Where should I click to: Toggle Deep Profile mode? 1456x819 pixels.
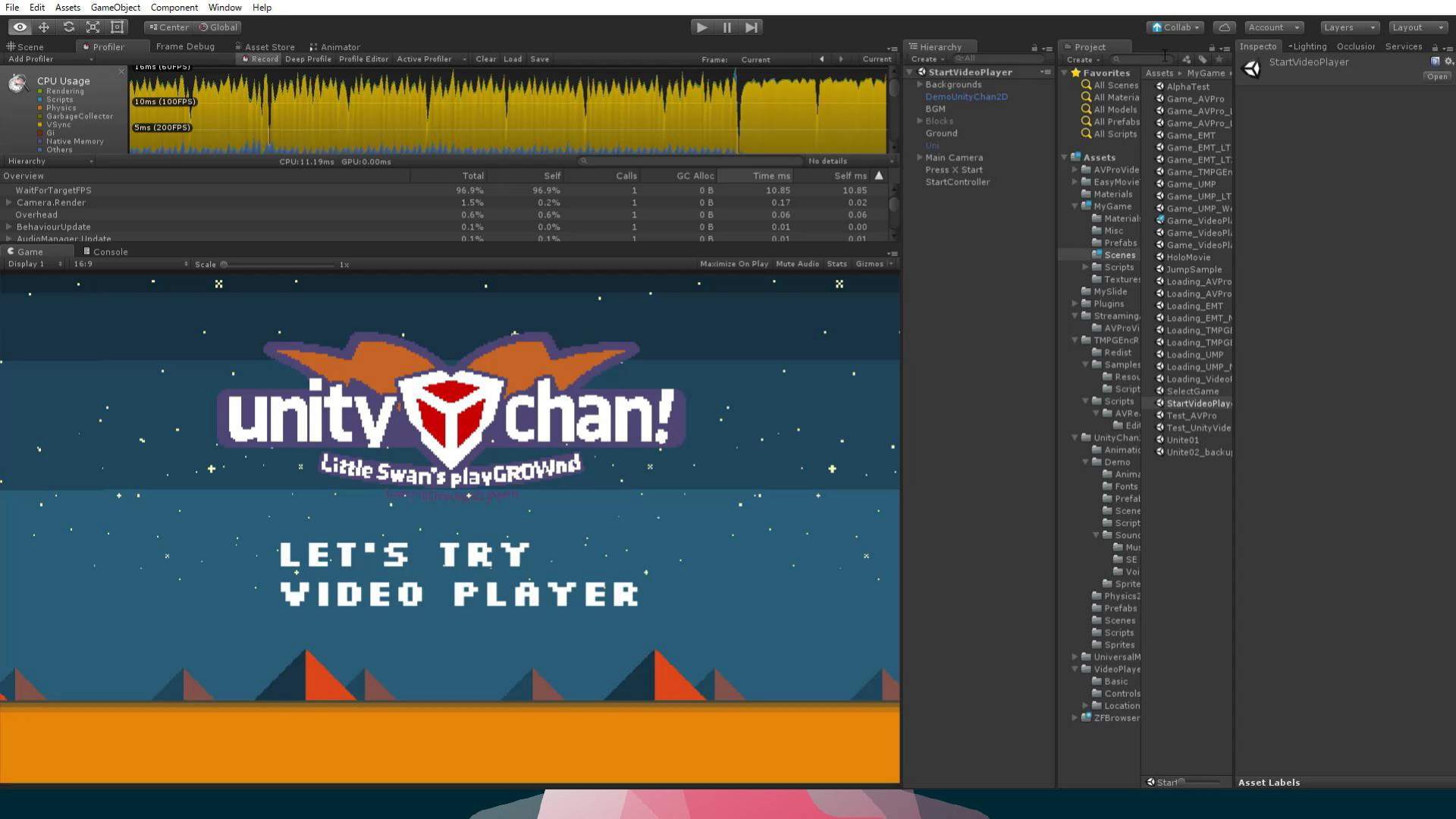tap(308, 59)
